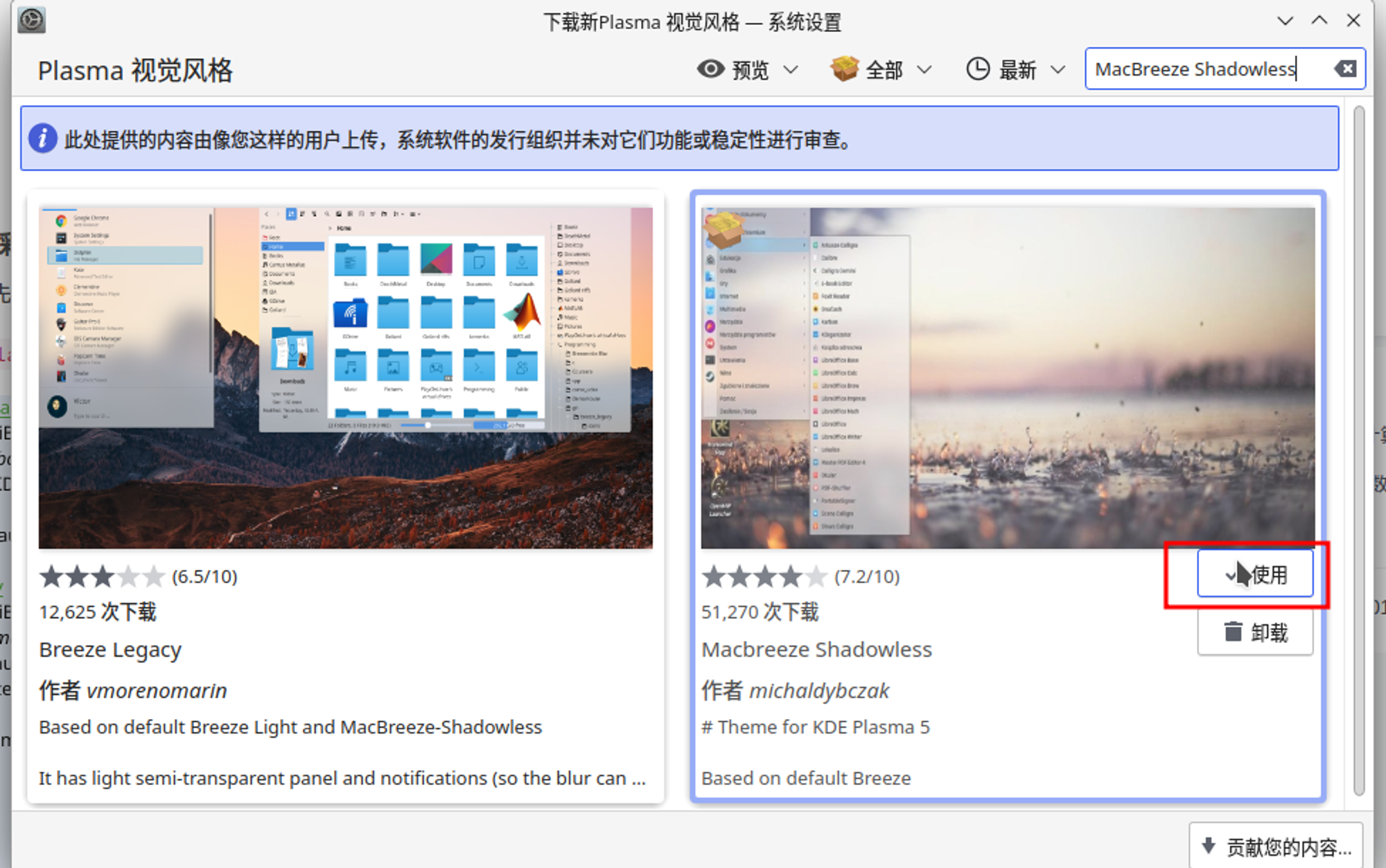Screen dimensions: 1386x868
Task: Click author name michaldybczak
Action: 819,691
